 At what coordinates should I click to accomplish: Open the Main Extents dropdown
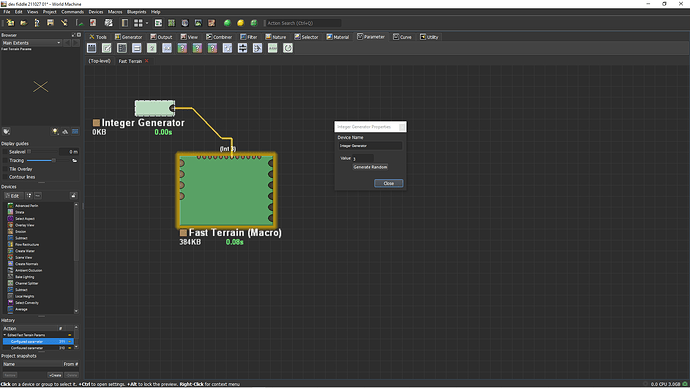click(31, 43)
